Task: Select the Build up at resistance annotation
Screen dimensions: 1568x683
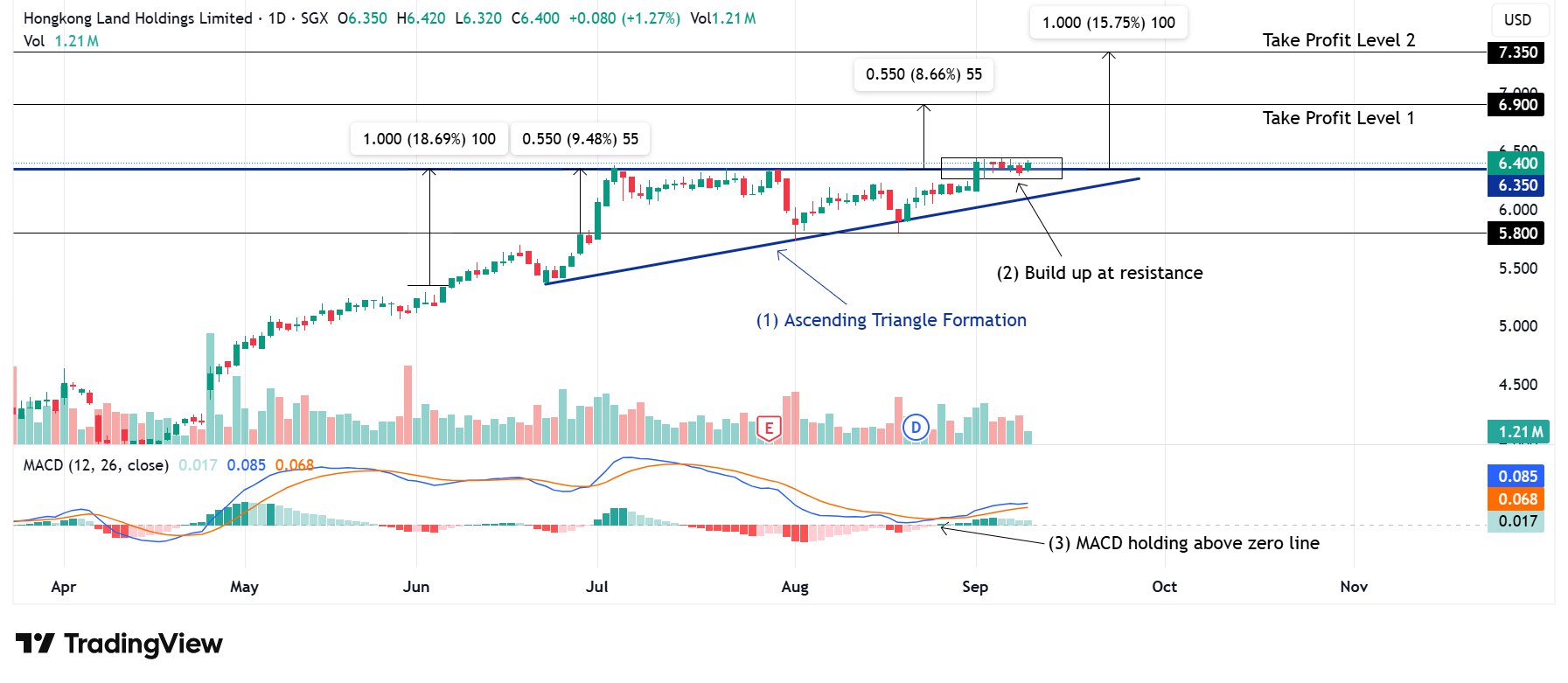Action: (x=1099, y=273)
